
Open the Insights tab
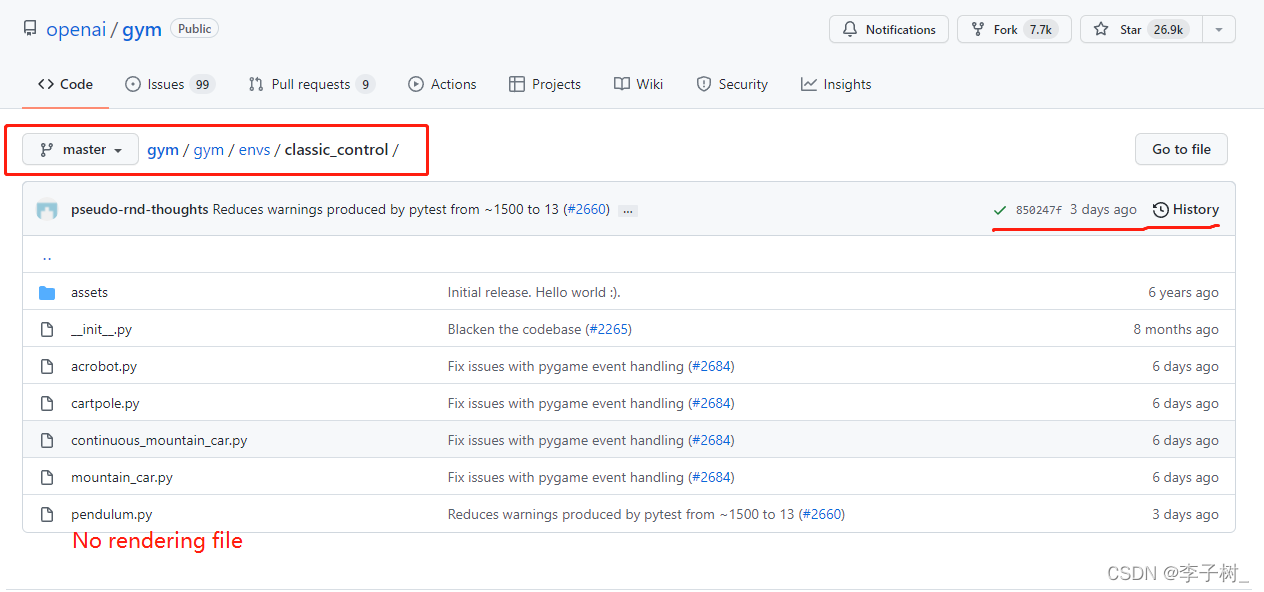836,84
